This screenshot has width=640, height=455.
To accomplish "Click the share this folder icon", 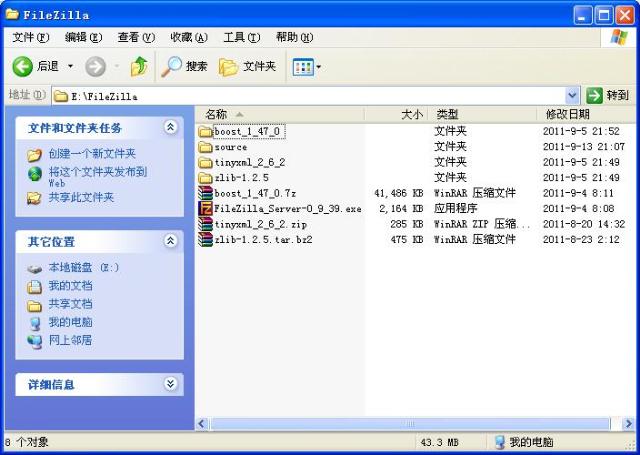I will point(34,198).
